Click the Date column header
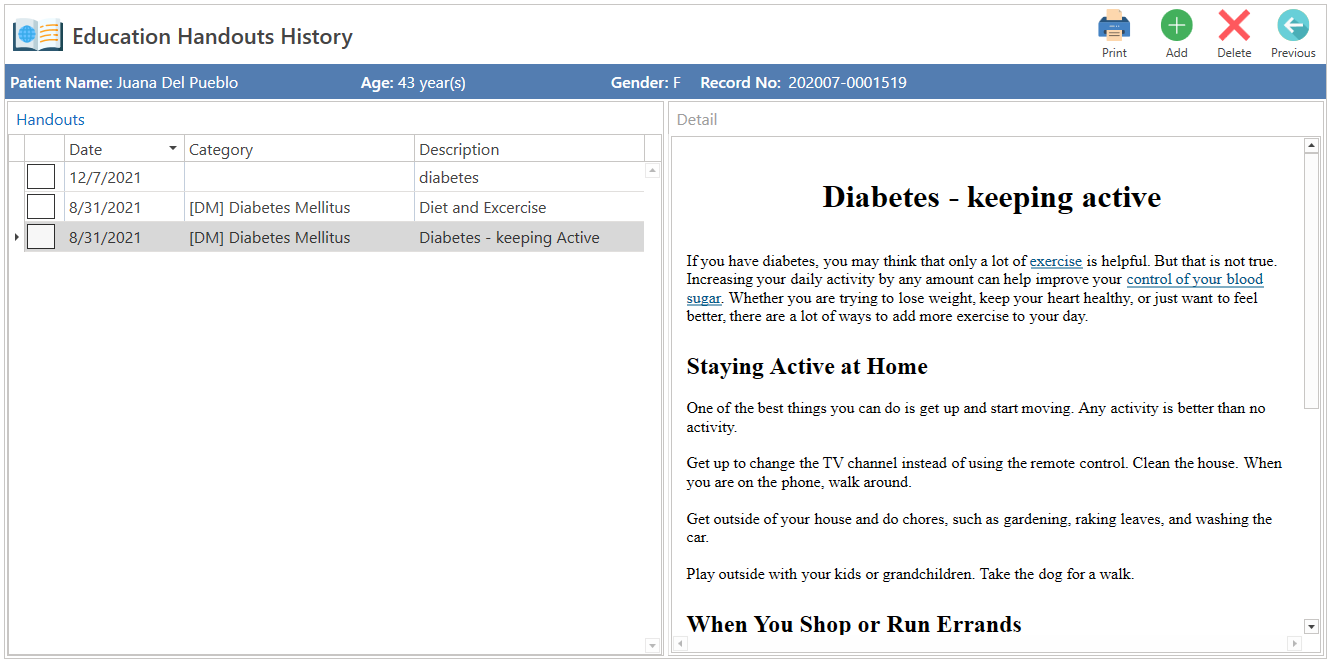 point(124,149)
